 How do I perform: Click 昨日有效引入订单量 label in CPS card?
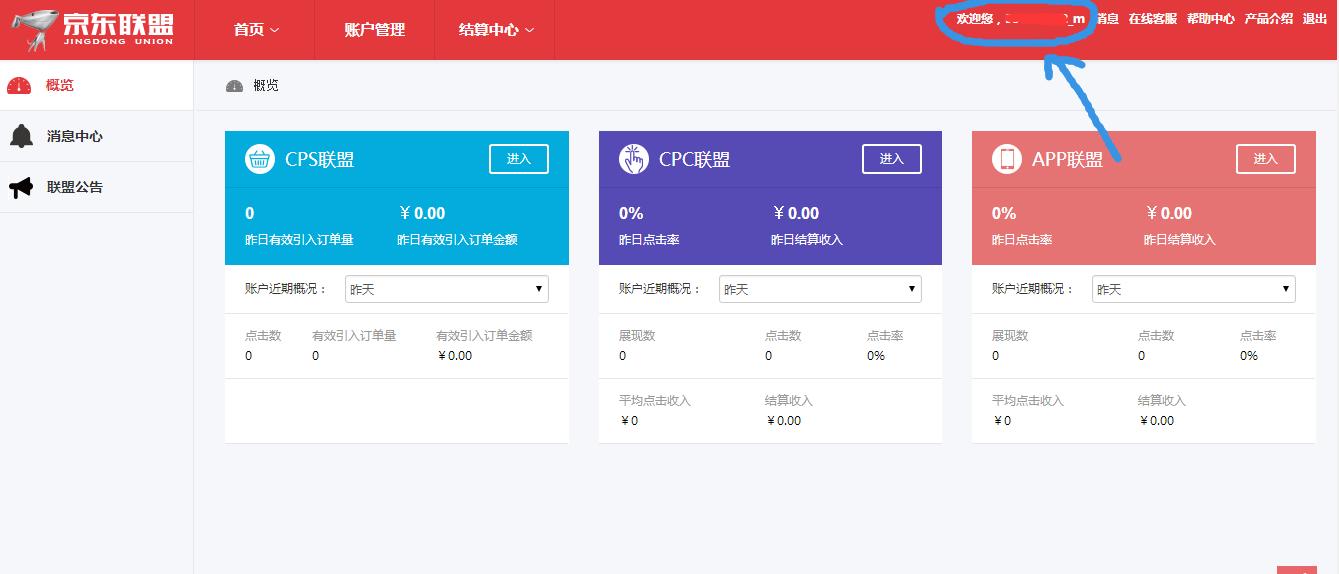[x=299, y=240]
